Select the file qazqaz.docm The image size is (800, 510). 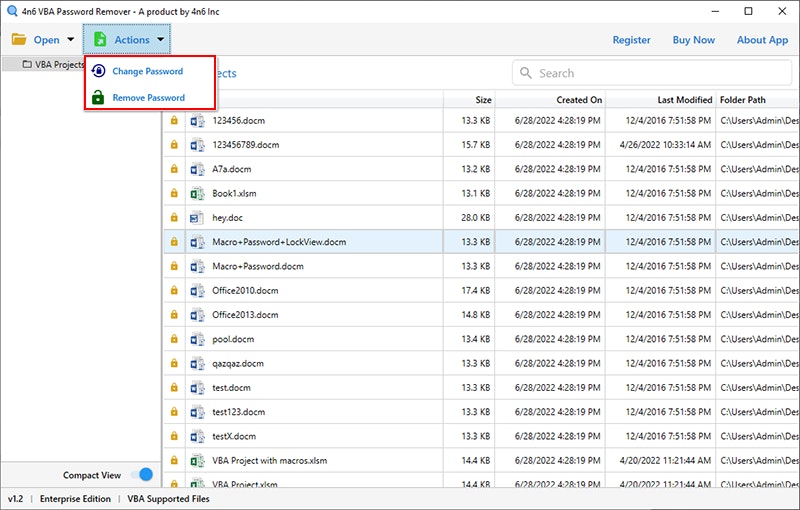click(x=238, y=364)
